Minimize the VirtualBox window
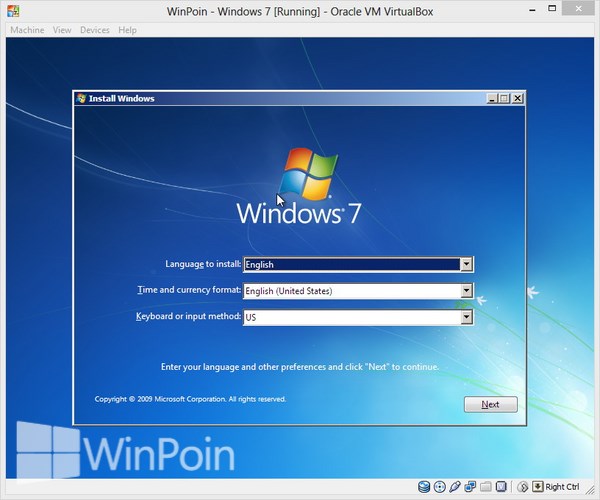Screen dimensions: 600x500 click(532, 10)
